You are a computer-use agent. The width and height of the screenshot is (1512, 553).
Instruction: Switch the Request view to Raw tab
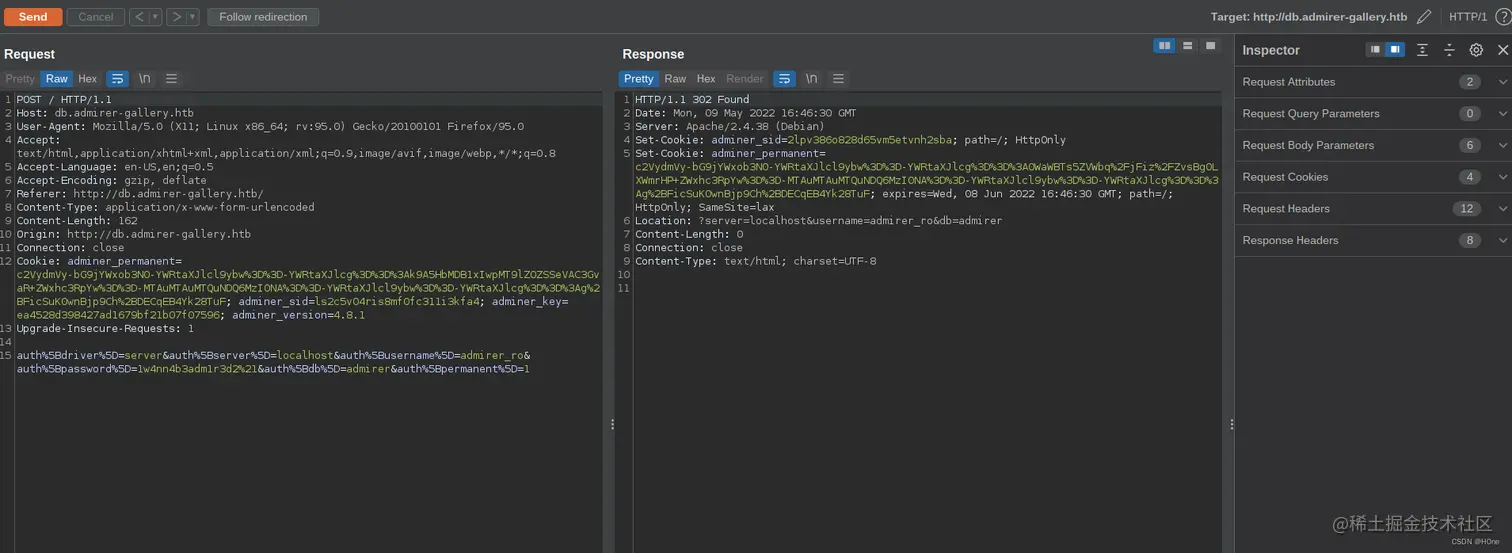point(57,79)
